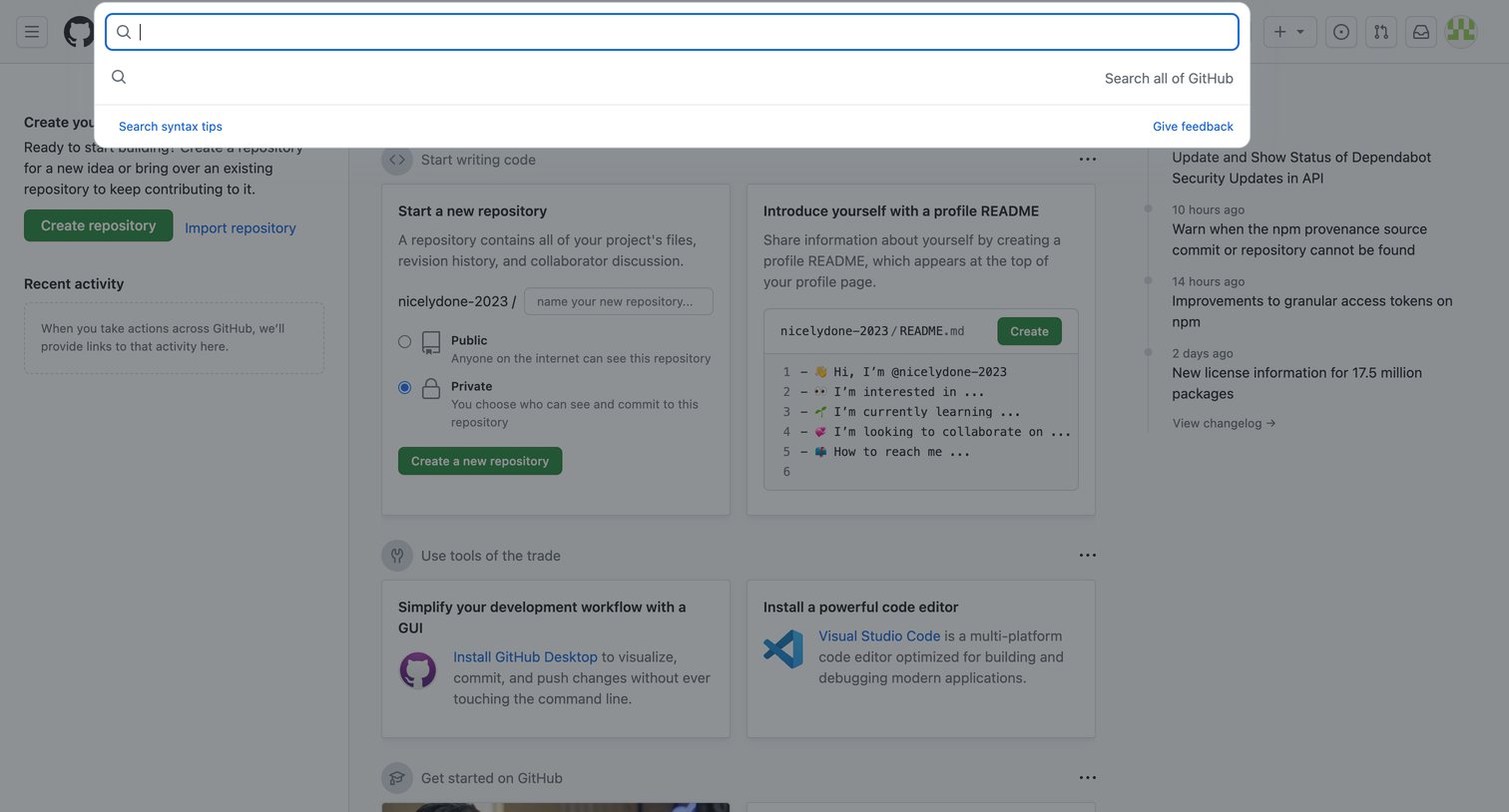Open the Give feedback link
The height and width of the screenshot is (812, 1509).
[x=1193, y=127]
